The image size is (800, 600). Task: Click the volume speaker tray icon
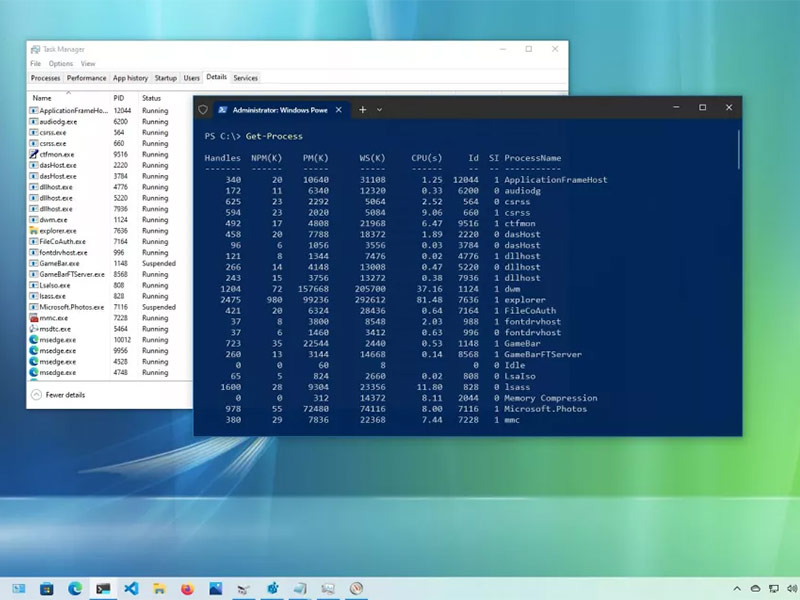coord(792,589)
